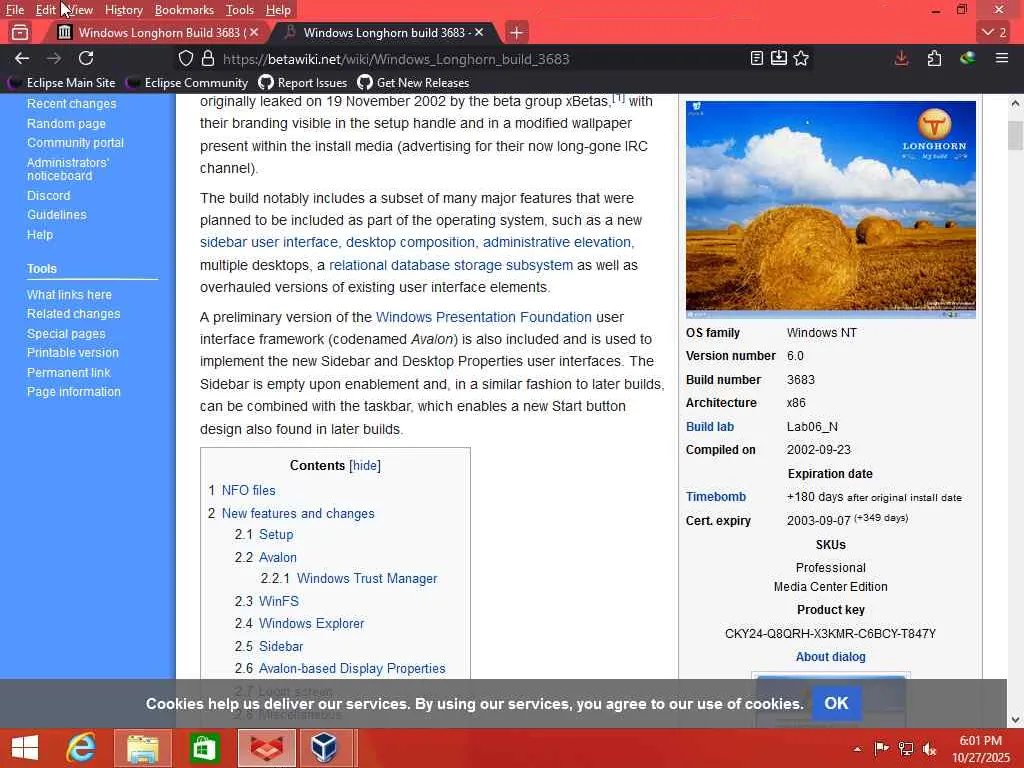The width and height of the screenshot is (1024, 768).
Task: Open Eclipse Community bookmark
Action: [x=187, y=82]
